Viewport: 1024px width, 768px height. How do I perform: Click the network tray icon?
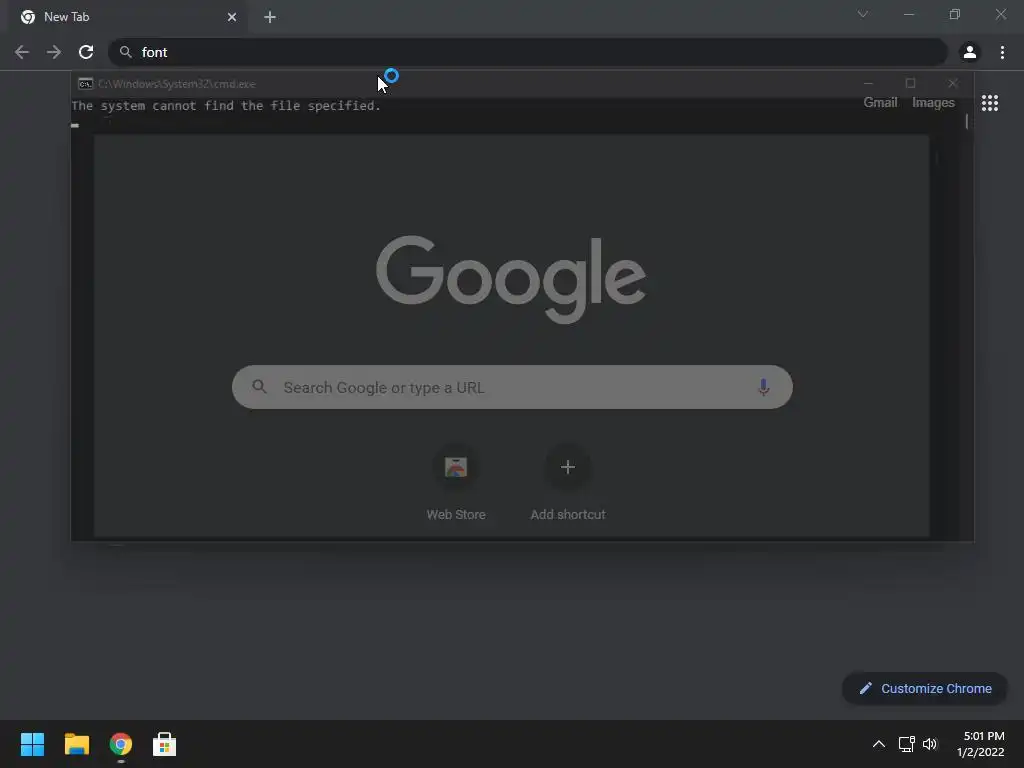pyautogui.click(x=906, y=744)
